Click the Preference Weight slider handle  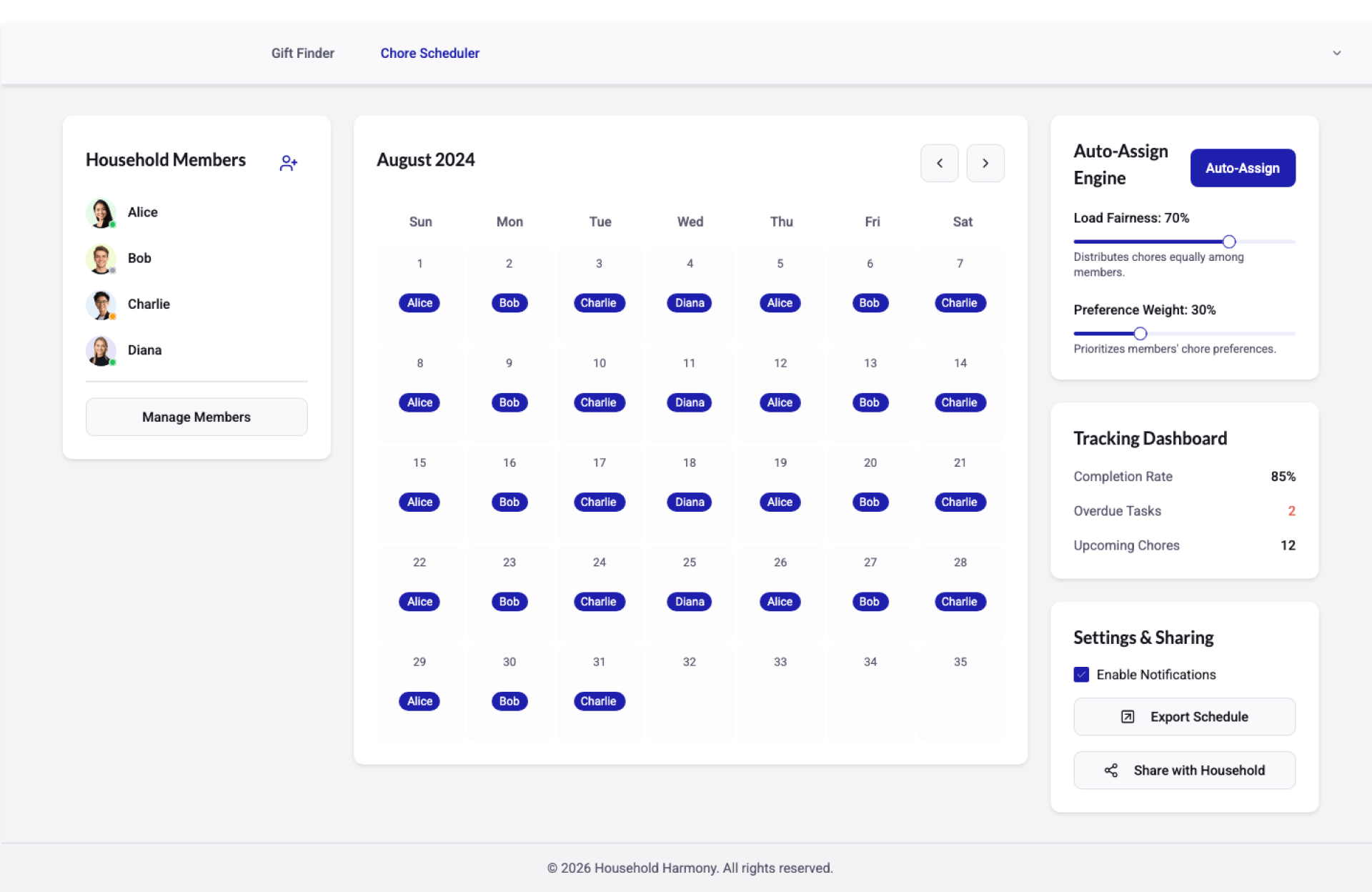coord(1140,334)
